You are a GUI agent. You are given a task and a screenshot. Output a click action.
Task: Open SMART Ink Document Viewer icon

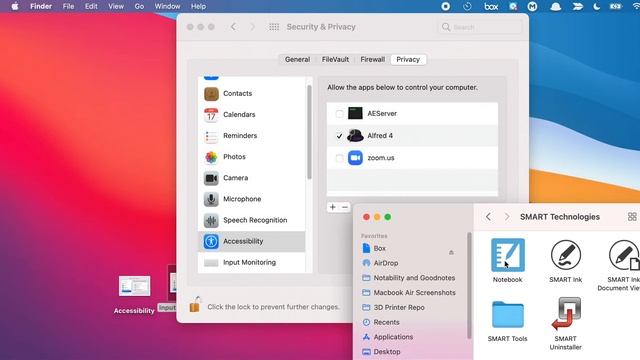click(x=624, y=255)
